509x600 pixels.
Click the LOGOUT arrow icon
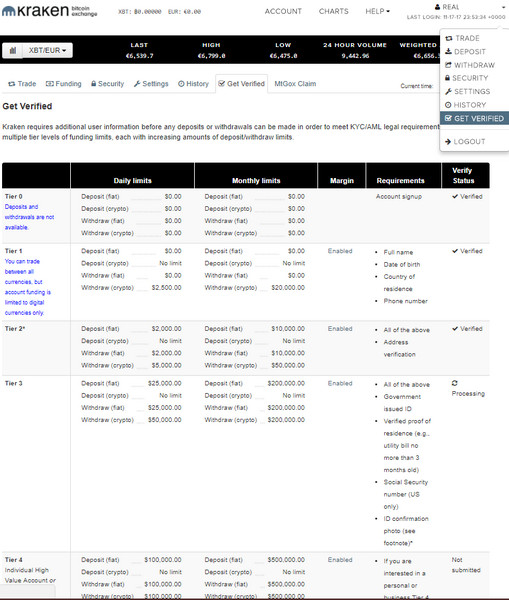[448, 142]
